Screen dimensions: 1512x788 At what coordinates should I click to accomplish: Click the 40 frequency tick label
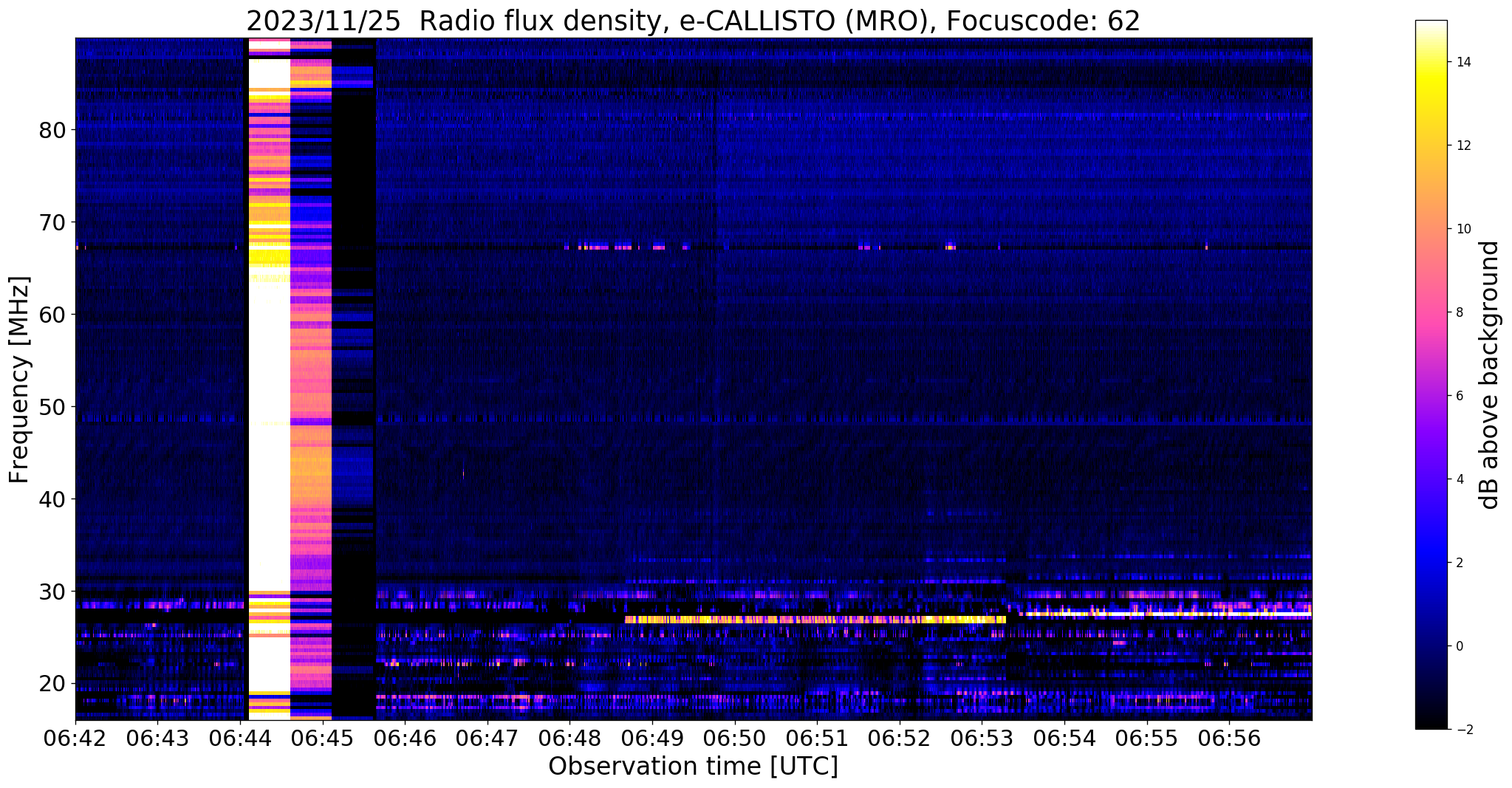(52, 500)
